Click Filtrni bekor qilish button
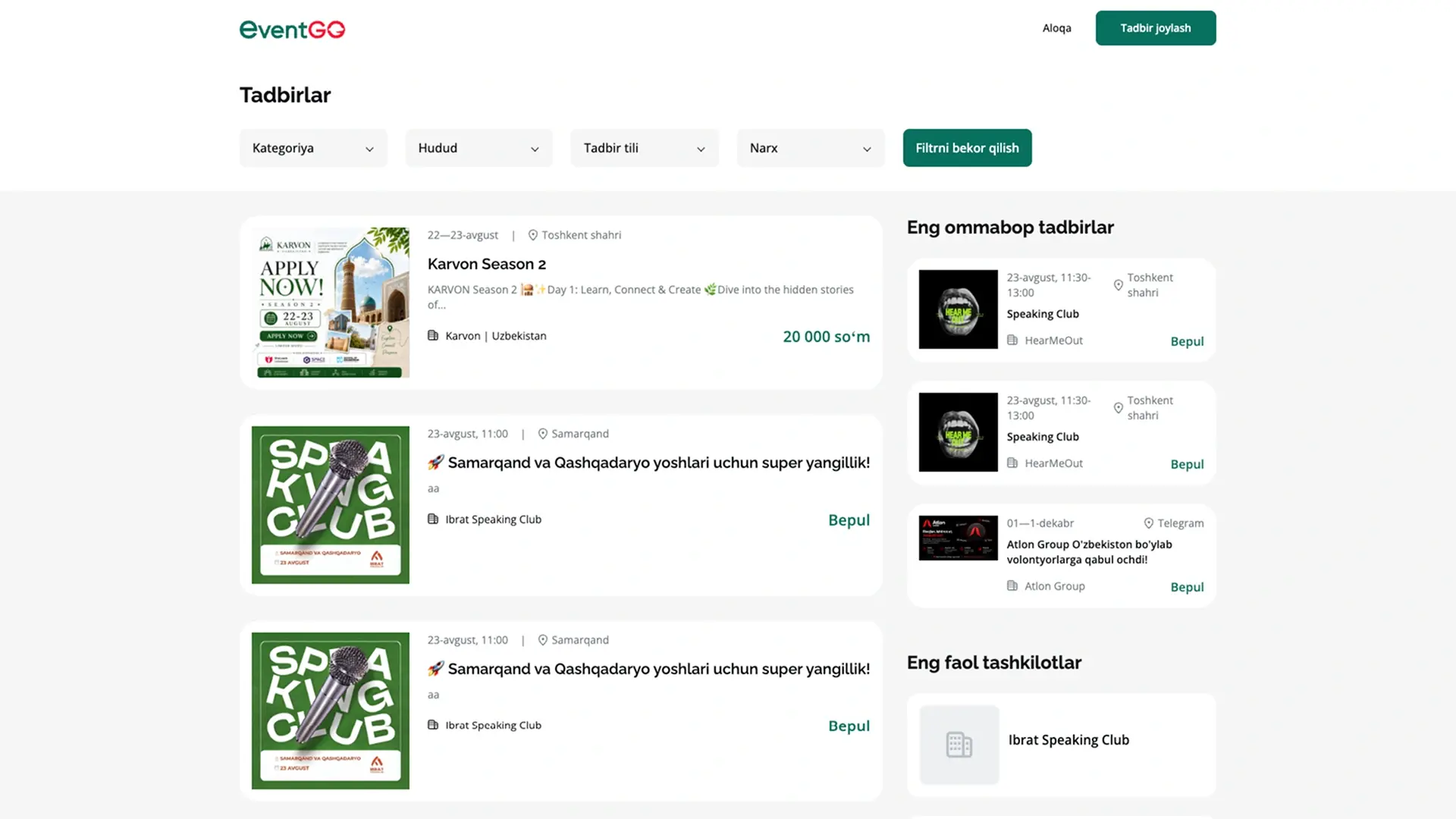 click(x=967, y=148)
